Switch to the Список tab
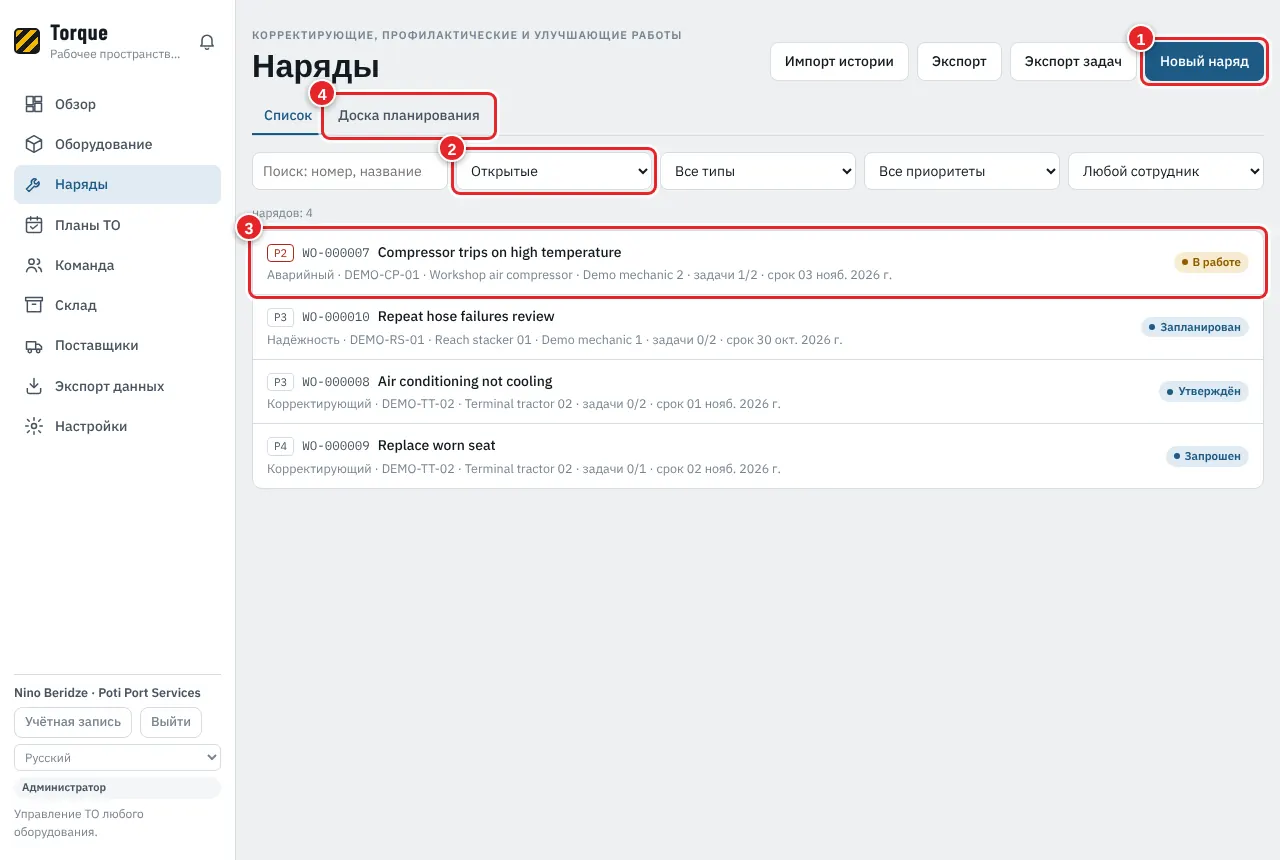The image size is (1280, 860). coord(288,116)
